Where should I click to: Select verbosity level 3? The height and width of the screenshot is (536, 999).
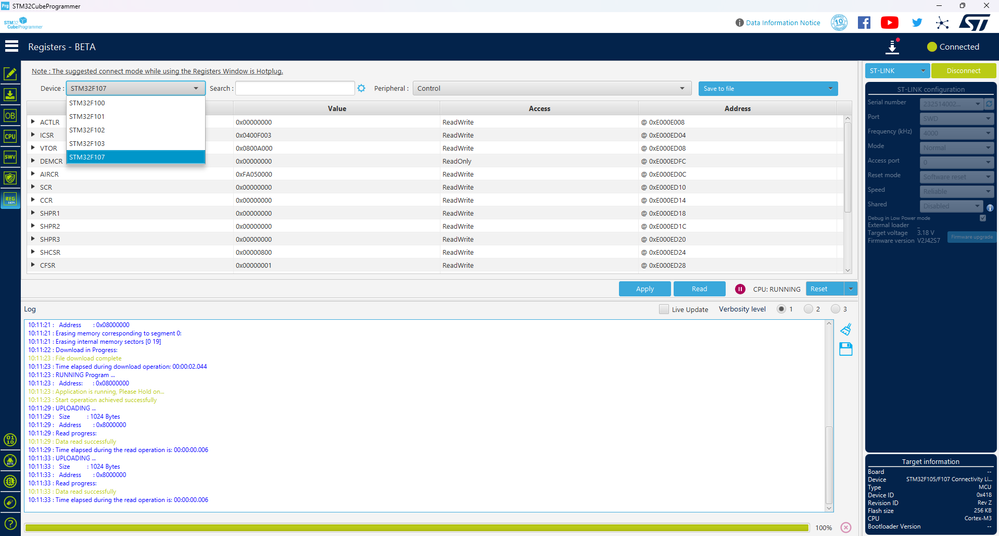(835, 309)
